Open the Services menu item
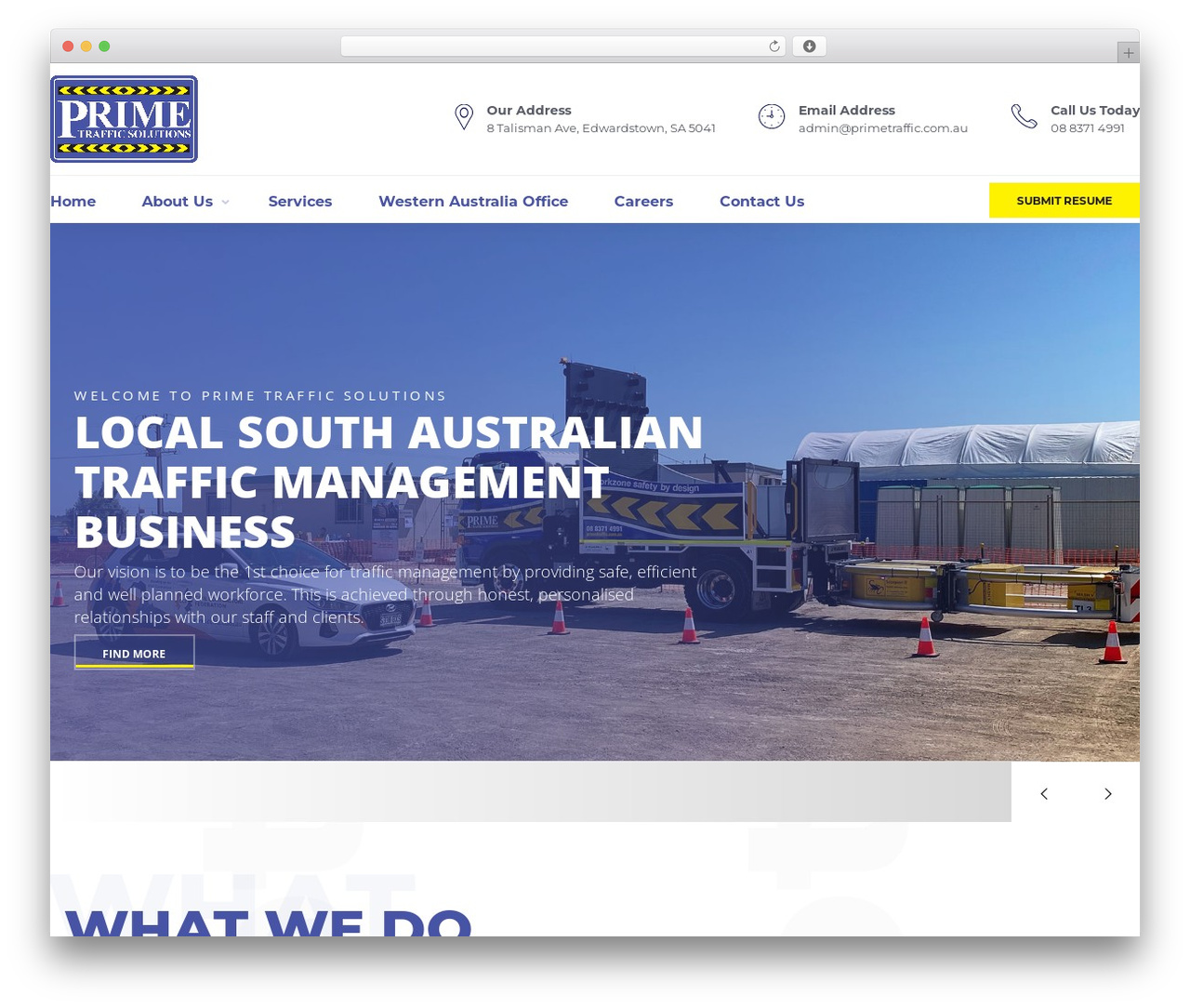1190x1008 pixels. pos(300,201)
